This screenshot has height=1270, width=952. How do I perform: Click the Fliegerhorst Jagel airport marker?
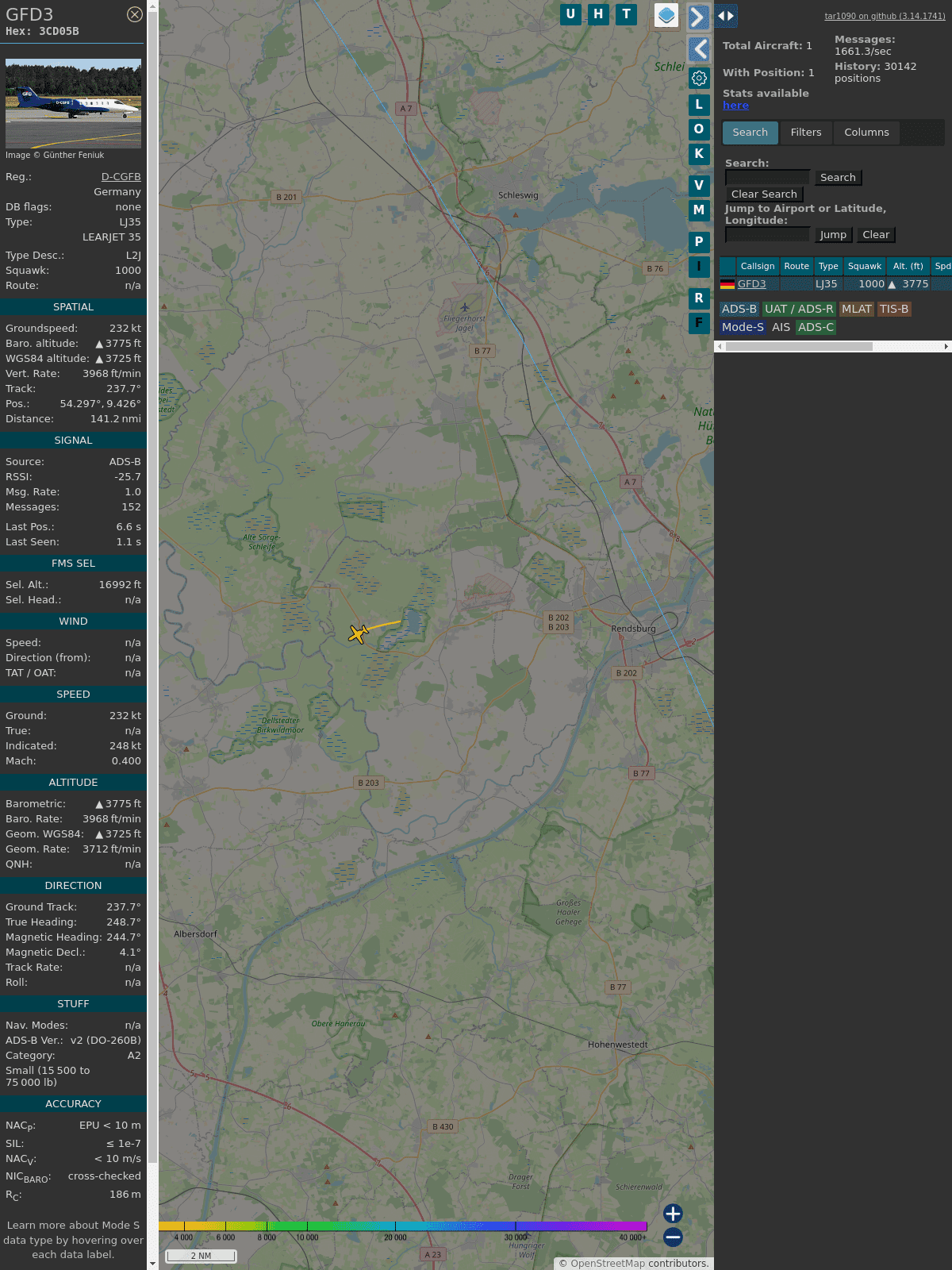[x=465, y=307]
